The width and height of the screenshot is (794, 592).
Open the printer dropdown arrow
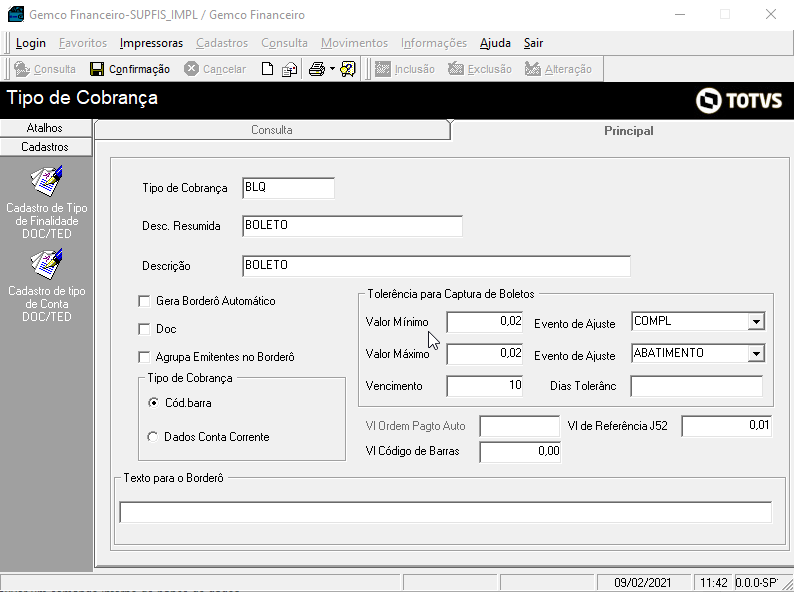coord(332,68)
